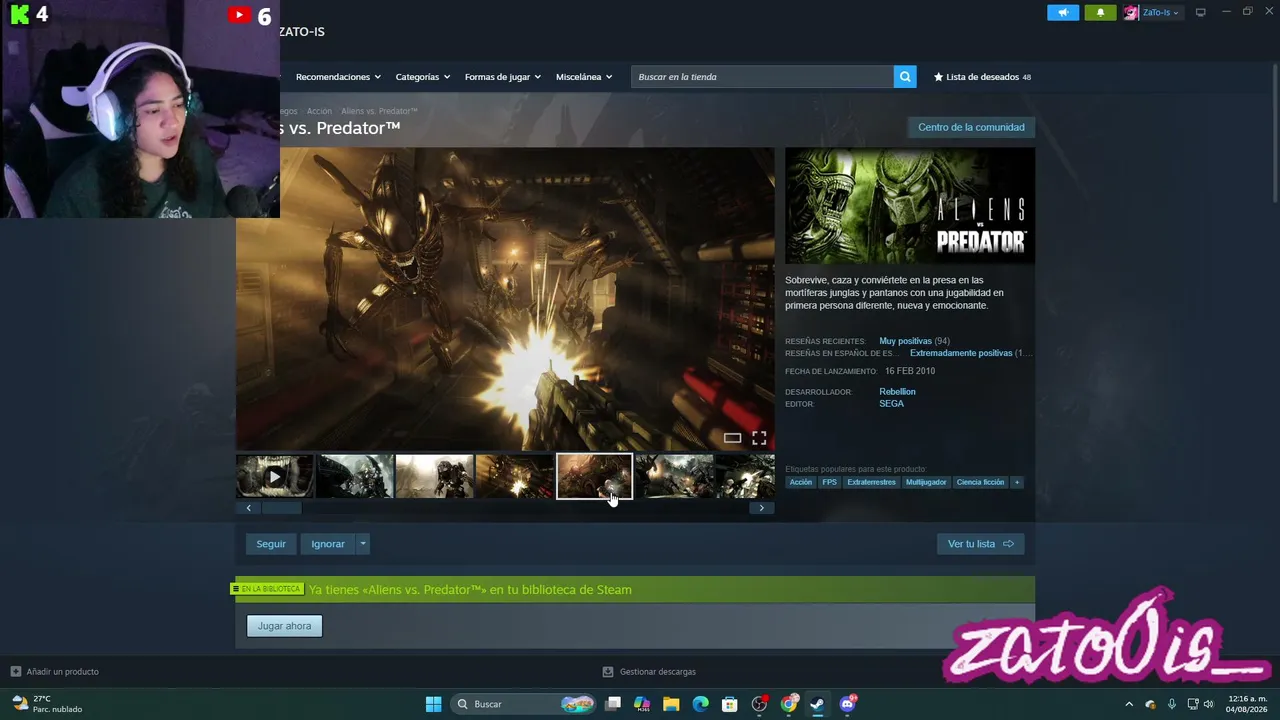This screenshot has width=1280, height=720.
Task: Click the ZaTo-Is profile avatar
Action: [1131, 13]
